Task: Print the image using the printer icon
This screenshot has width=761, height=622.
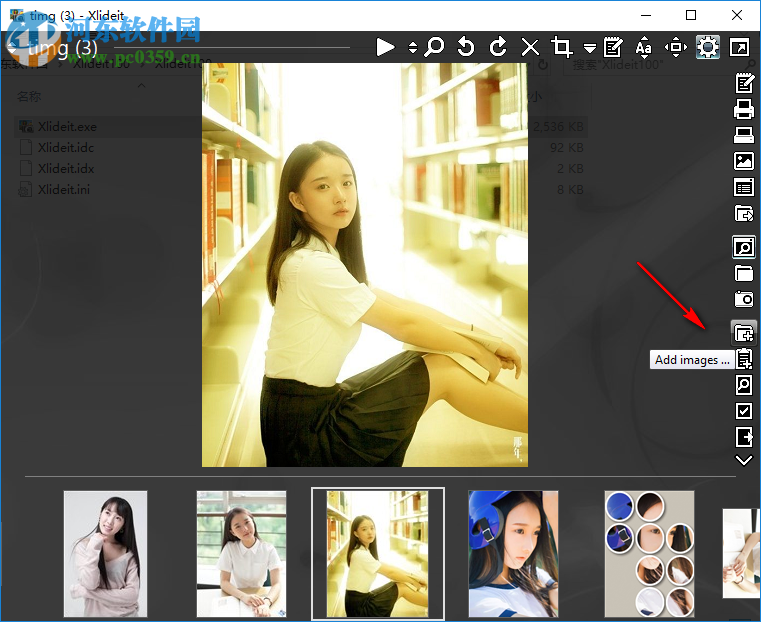Action: pos(744,109)
